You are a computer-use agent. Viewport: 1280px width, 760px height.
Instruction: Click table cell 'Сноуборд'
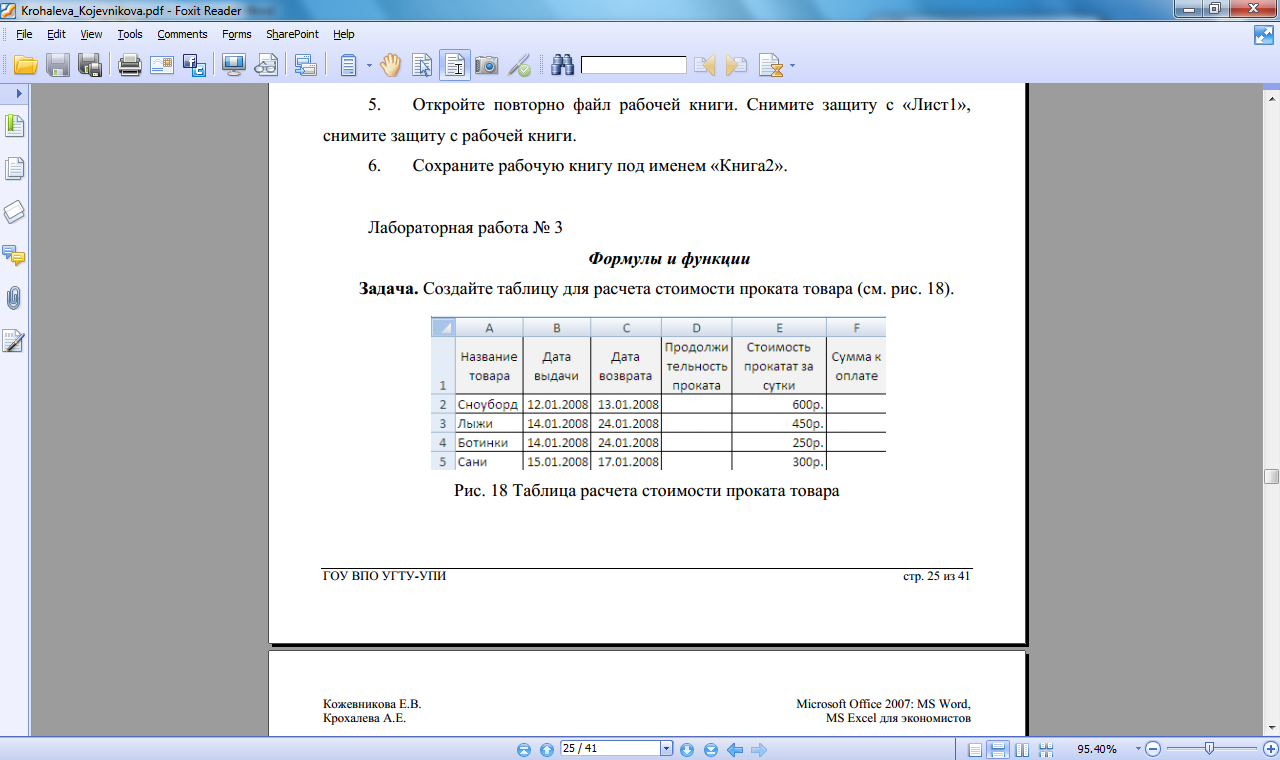pos(488,404)
